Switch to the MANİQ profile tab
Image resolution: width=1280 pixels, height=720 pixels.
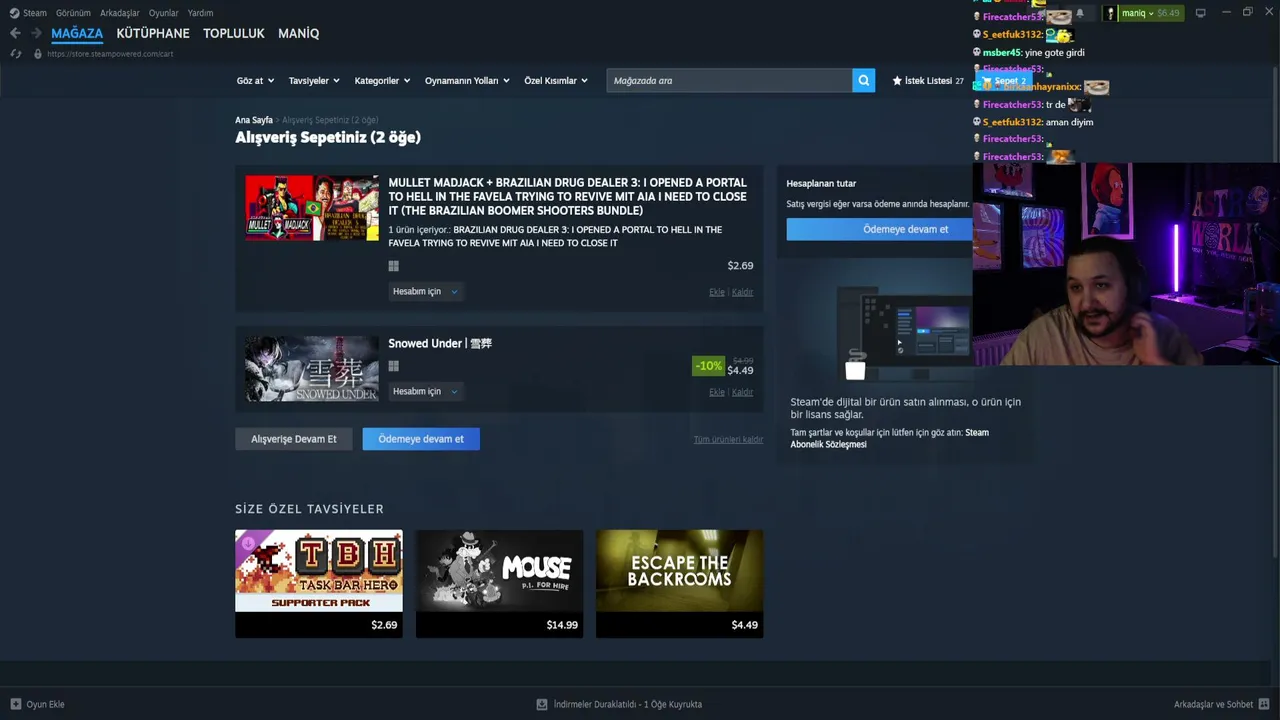(x=299, y=33)
